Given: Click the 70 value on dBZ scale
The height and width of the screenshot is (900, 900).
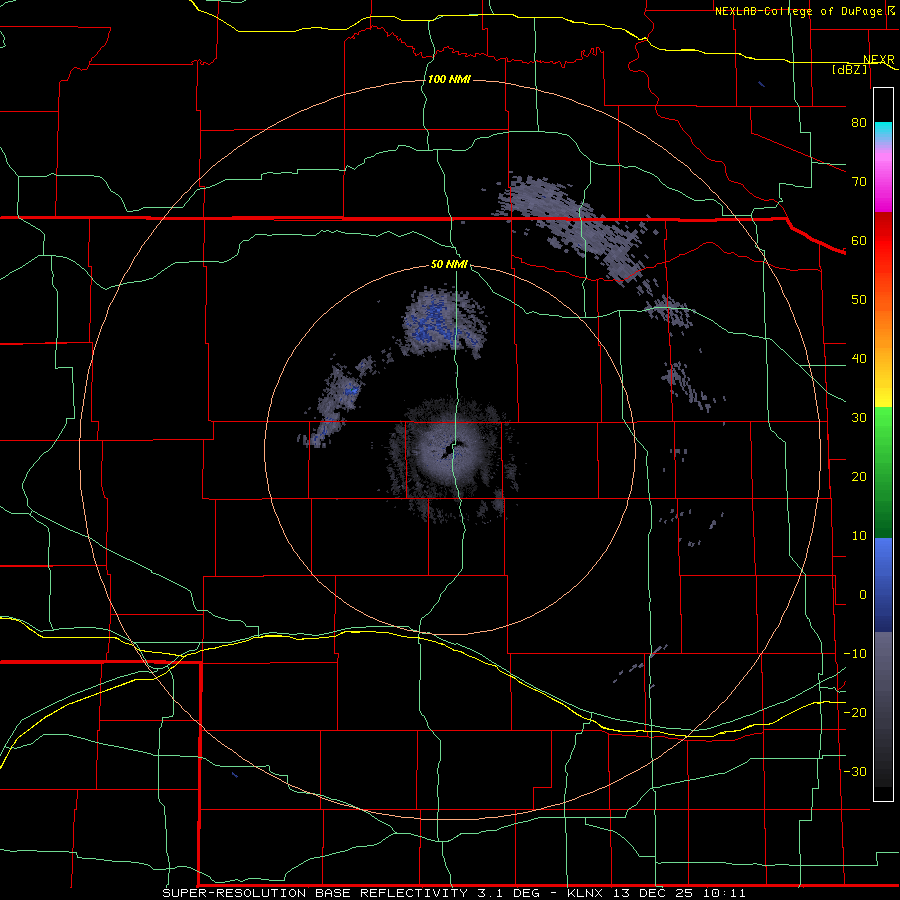Looking at the screenshot, I should point(859,181).
